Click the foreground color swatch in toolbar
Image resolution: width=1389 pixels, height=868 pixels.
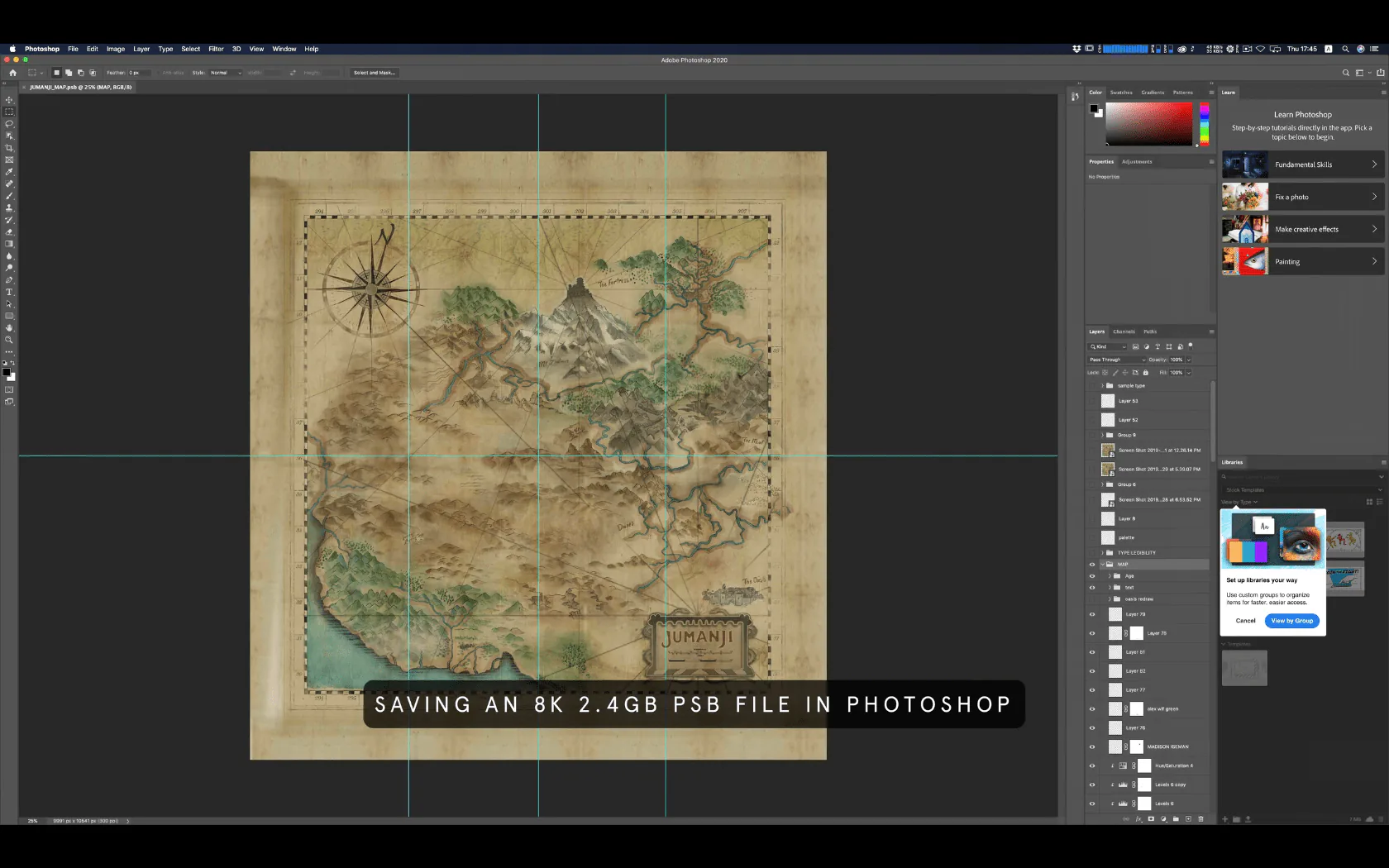7,372
